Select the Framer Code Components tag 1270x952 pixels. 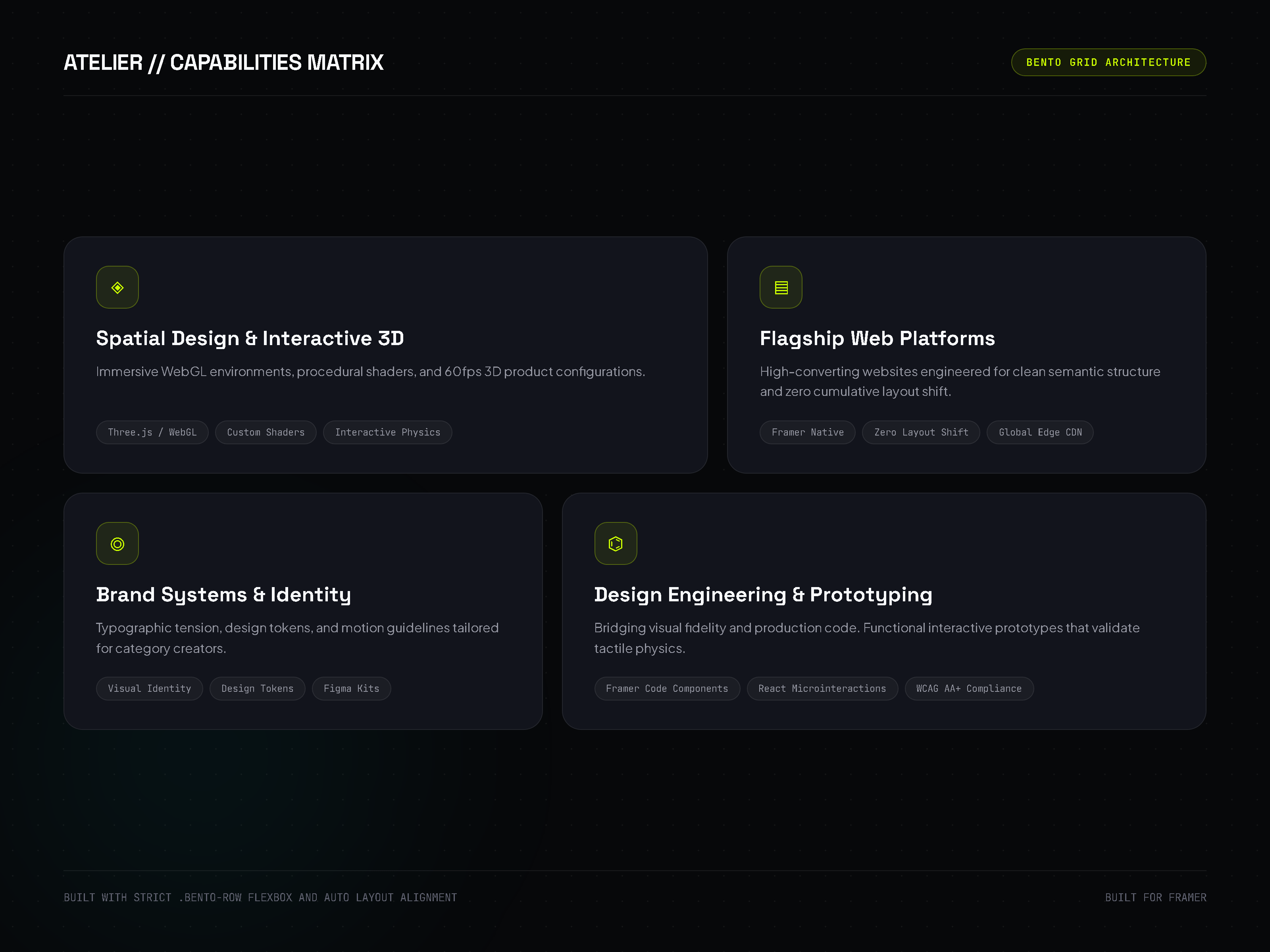click(x=667, y=689)
